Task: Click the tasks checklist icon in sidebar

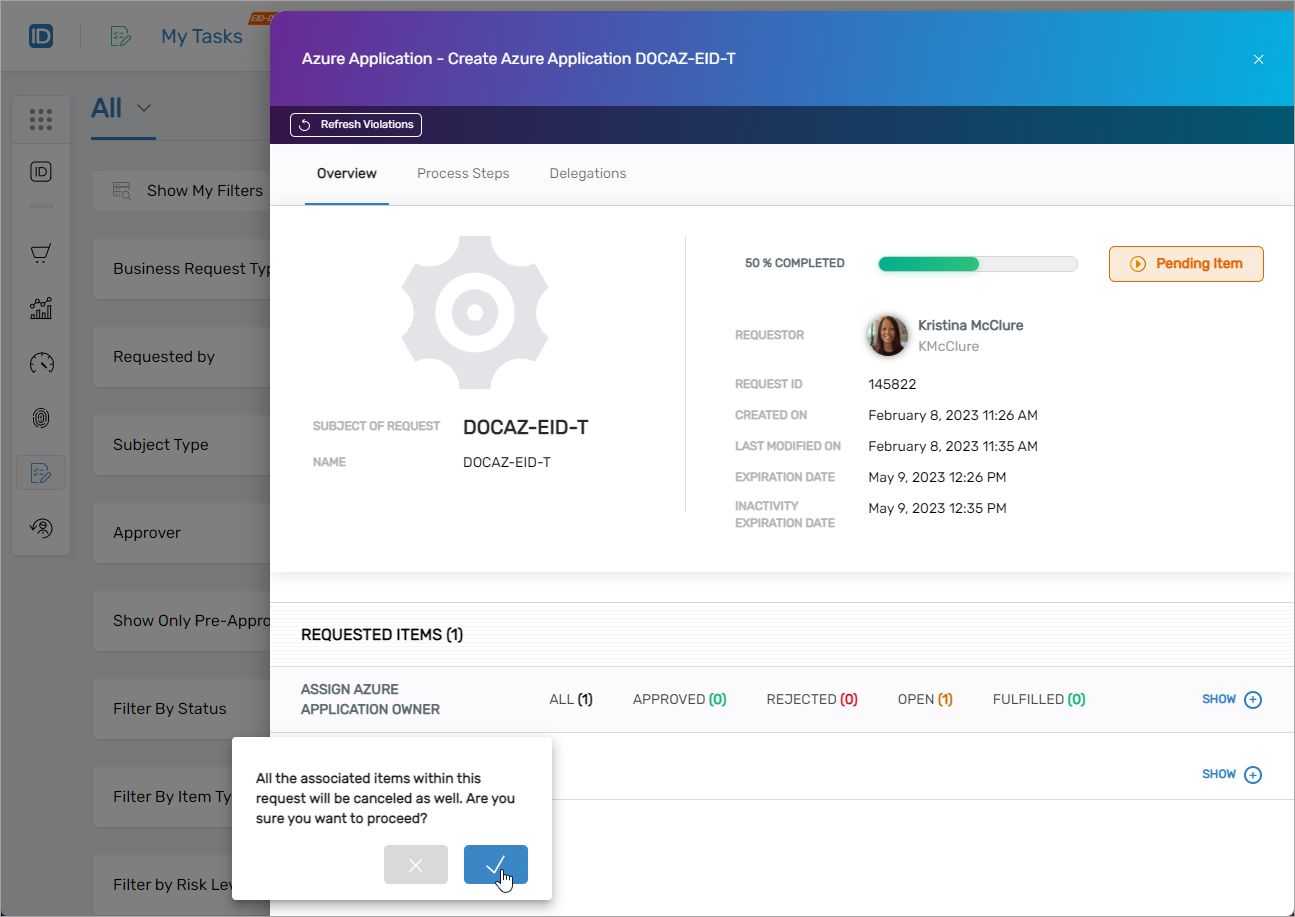Action: (41, 473)
